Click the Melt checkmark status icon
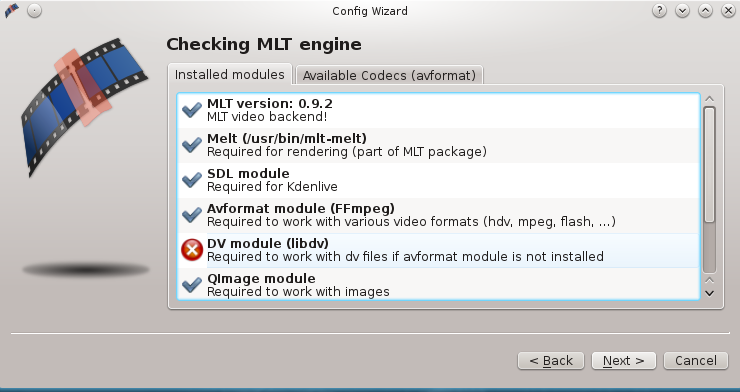 [192, 145]
